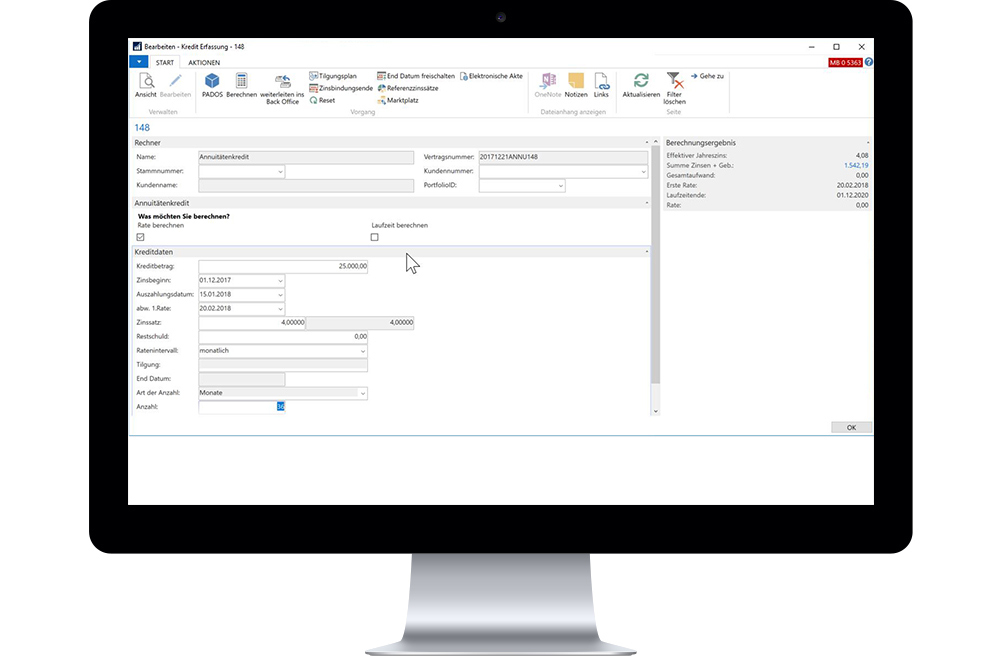
Task: Open the Zinsbeginn date dropdown
Action: (x=279, y=281)
